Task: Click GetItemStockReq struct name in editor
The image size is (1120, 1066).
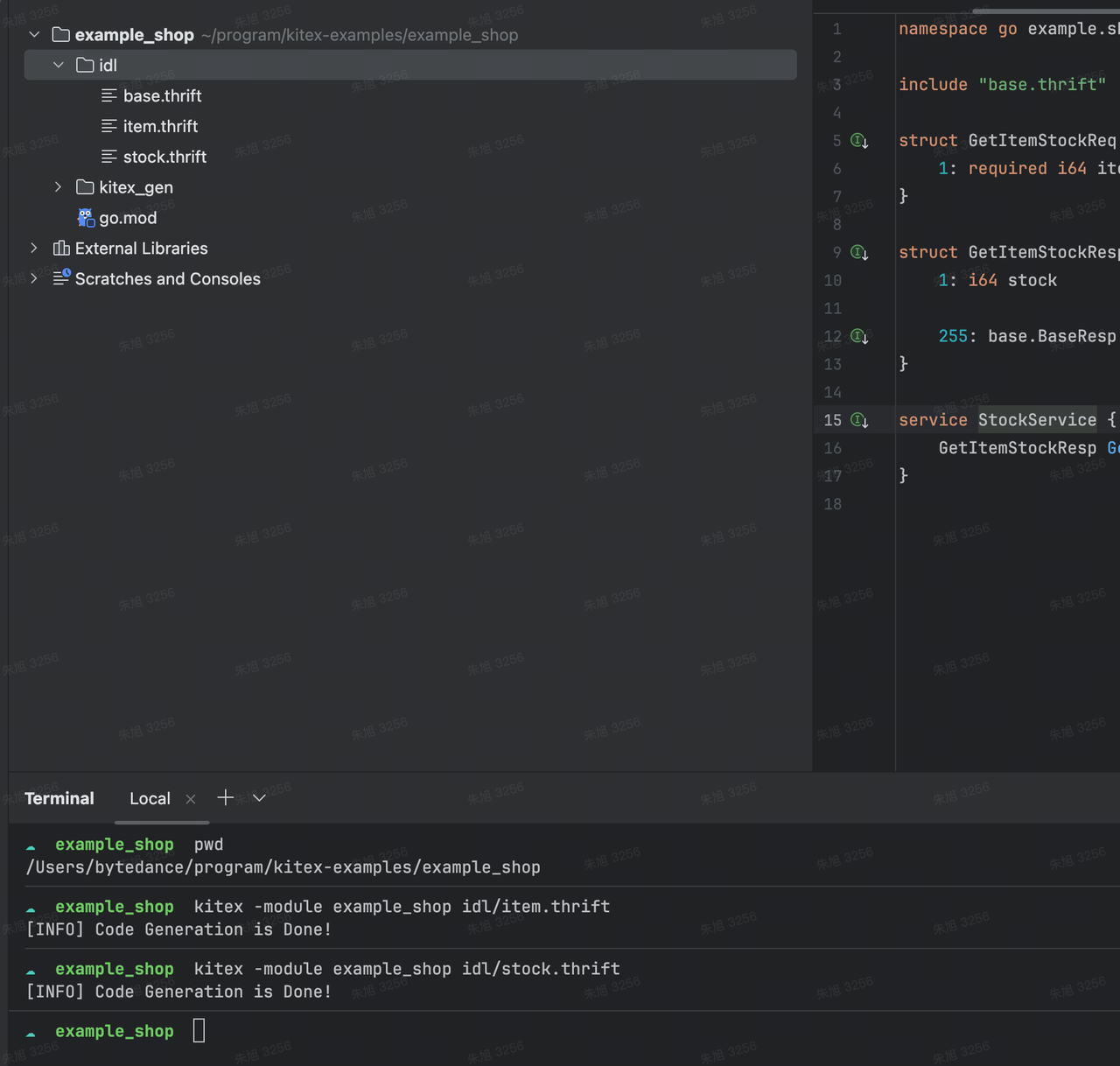Action: pyautogui.click(x=1042, y=141)
